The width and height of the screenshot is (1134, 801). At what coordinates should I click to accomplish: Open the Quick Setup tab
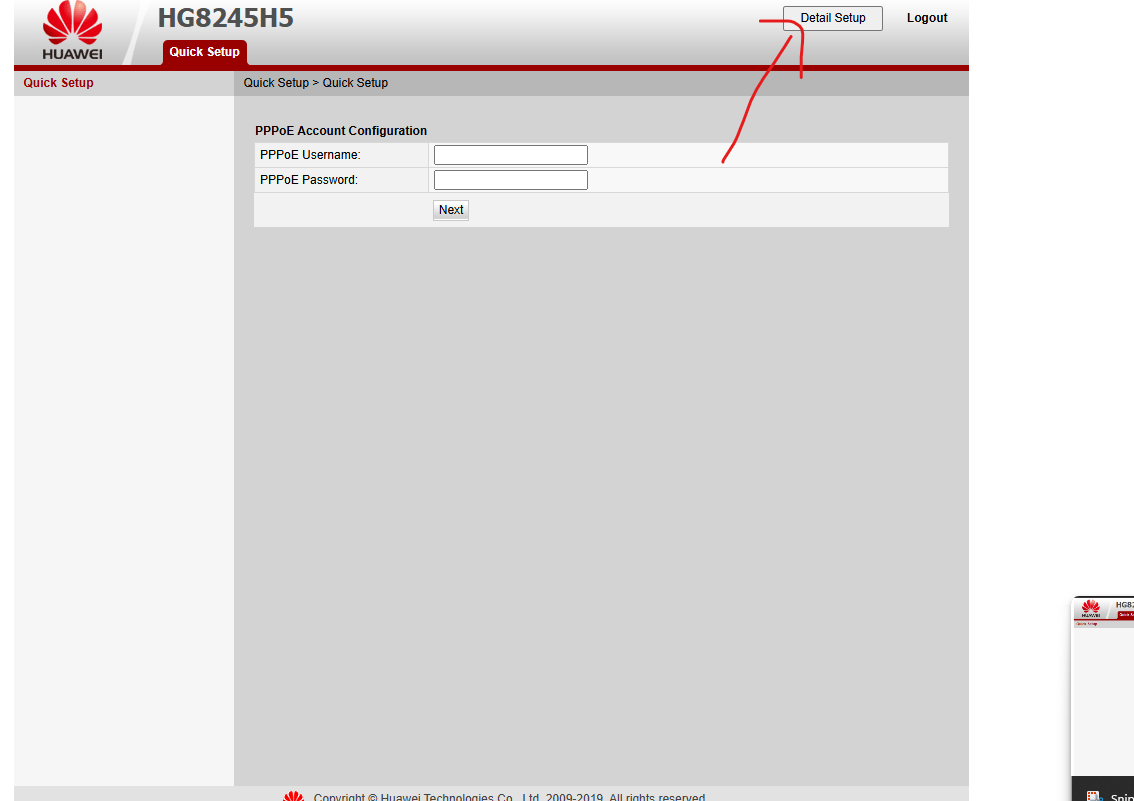pyautogui.click(x=205, y=52)
